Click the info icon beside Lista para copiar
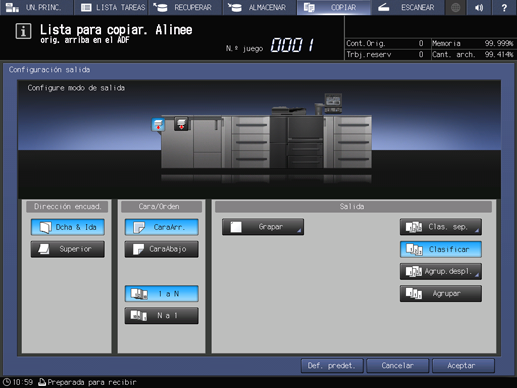Screen dimensions: 517x388 23,31
